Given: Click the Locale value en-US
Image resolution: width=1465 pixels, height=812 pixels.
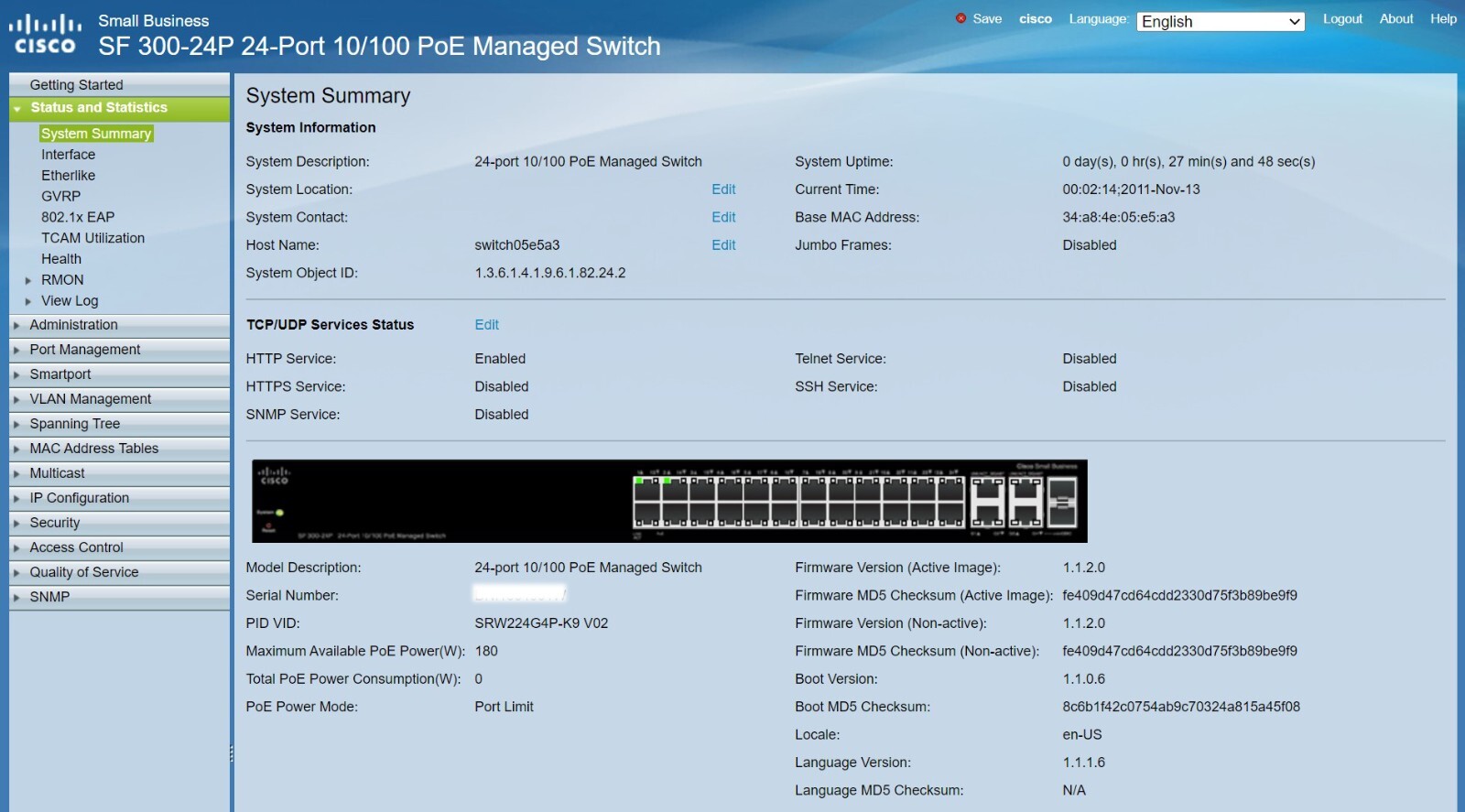Looking at the screenshot, I should coord(1082,735).
